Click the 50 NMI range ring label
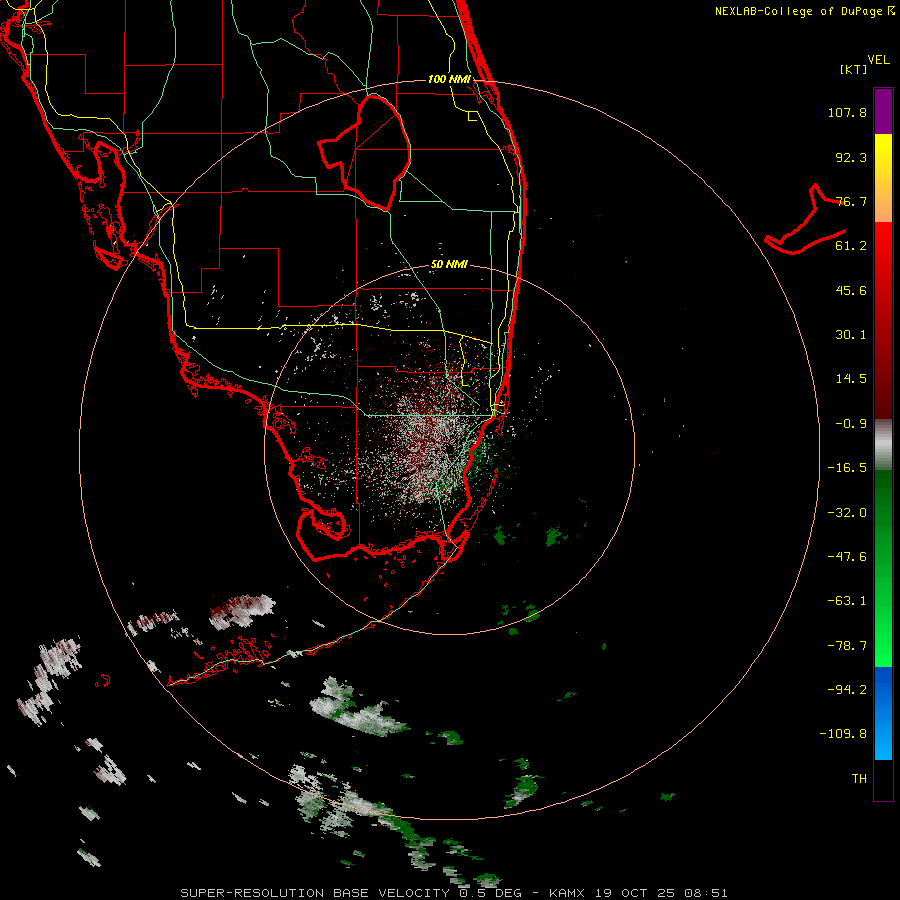 coord(449,265)
